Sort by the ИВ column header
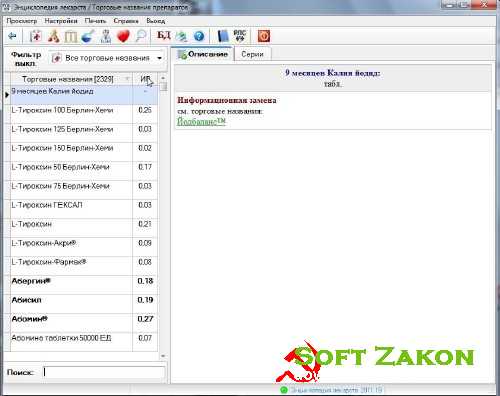Viewport: 500px width, 396px height. coord(145,79)
